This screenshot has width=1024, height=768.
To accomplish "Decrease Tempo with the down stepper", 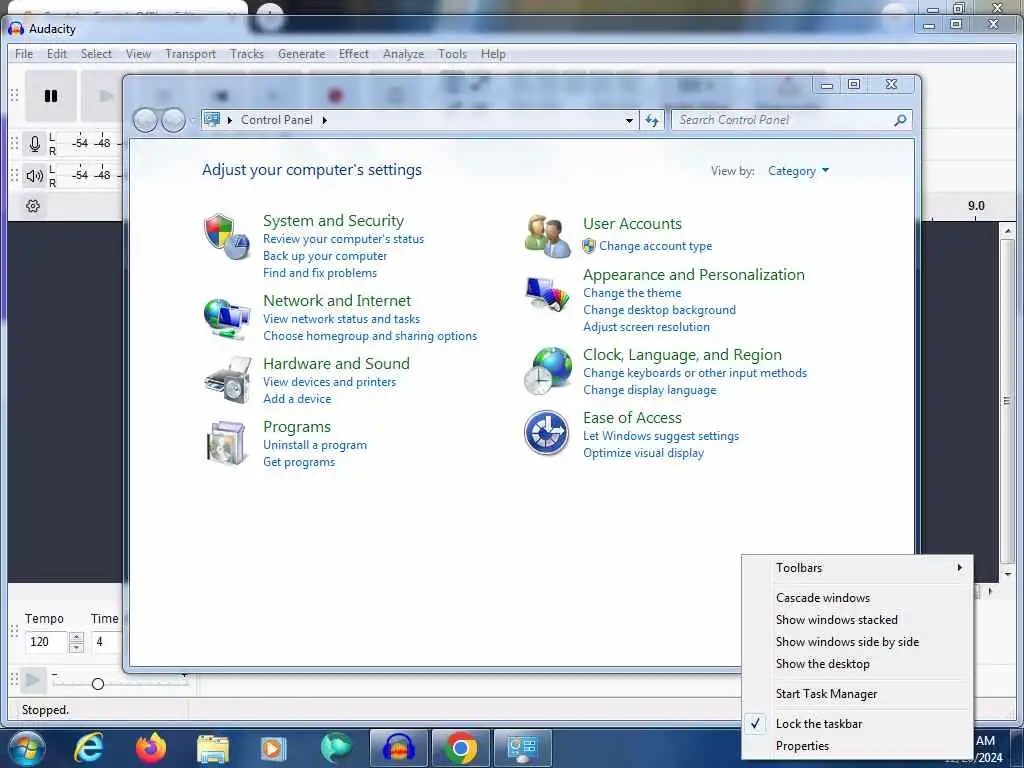I will pyautogui.click(x=76, y=648).
